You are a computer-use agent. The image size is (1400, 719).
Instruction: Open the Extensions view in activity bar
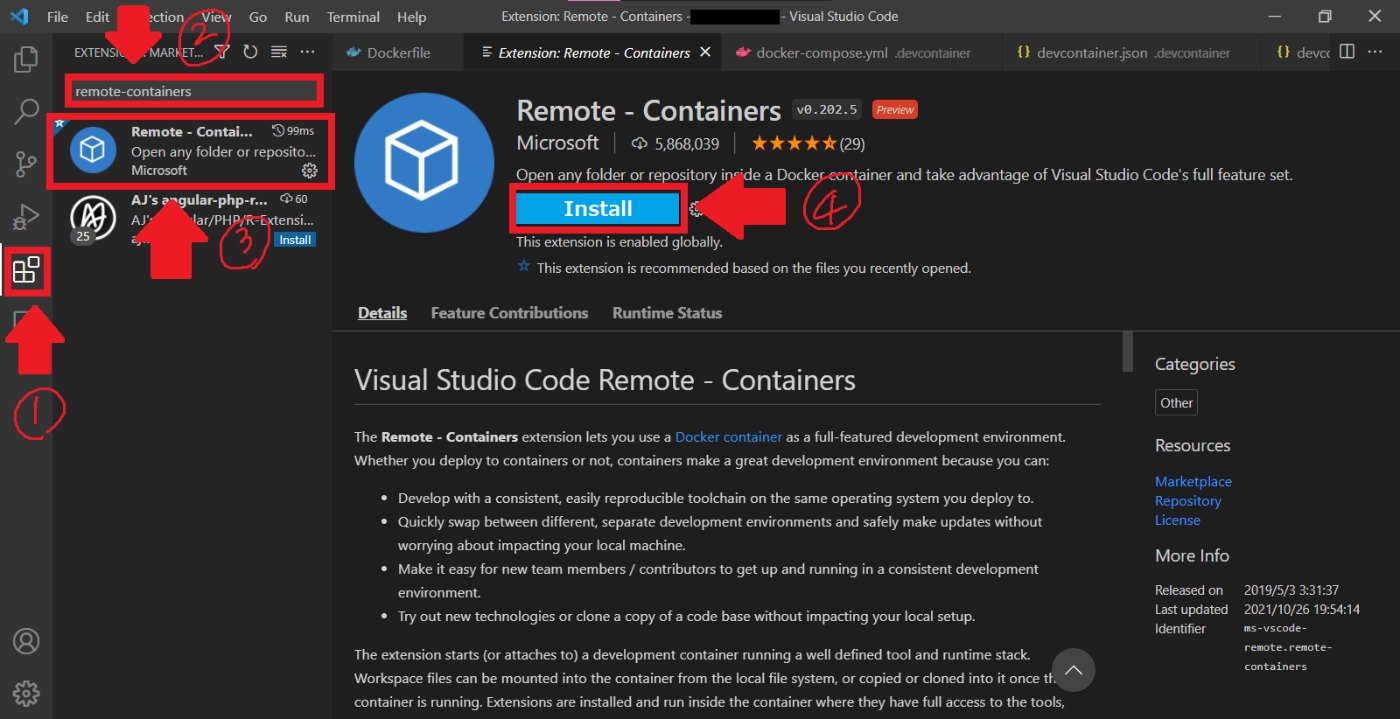tap(26, 270)
